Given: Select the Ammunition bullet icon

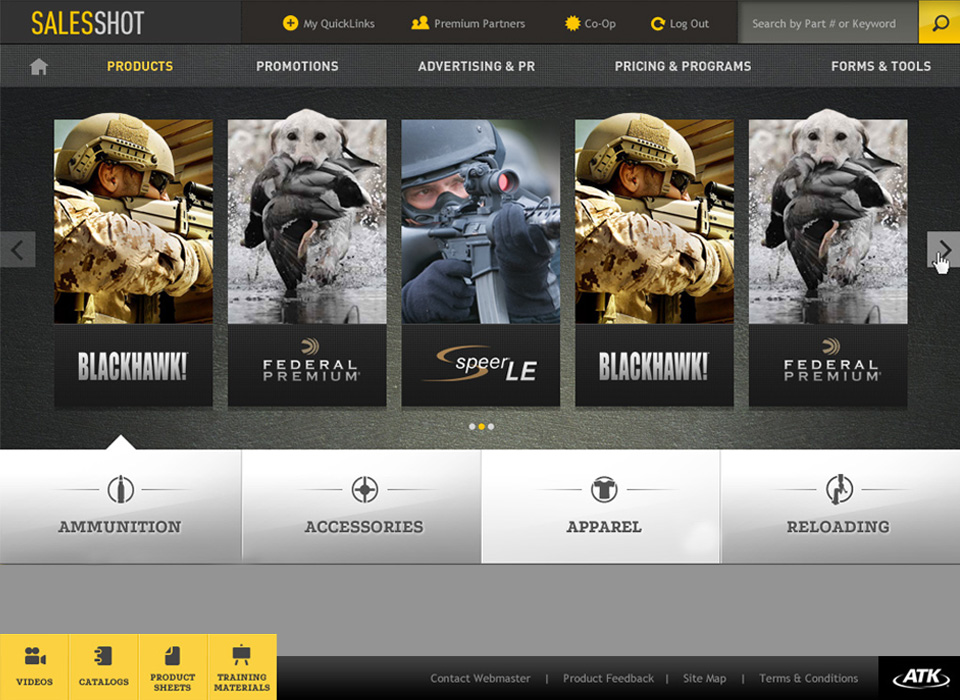Looking at the screenshot, I should [121, 489].
